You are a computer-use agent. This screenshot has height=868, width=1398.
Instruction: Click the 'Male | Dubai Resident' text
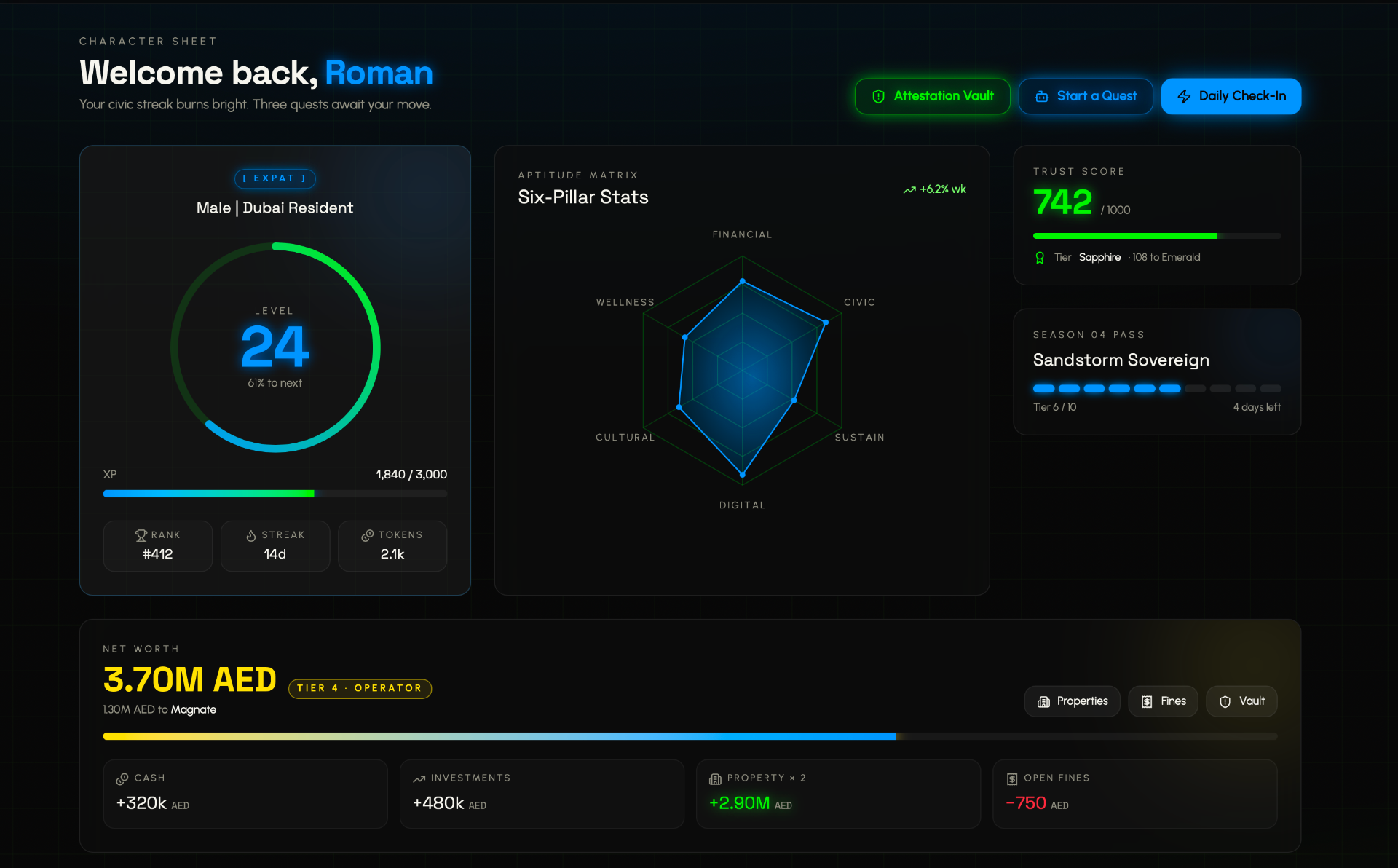[x=275, y=208]
